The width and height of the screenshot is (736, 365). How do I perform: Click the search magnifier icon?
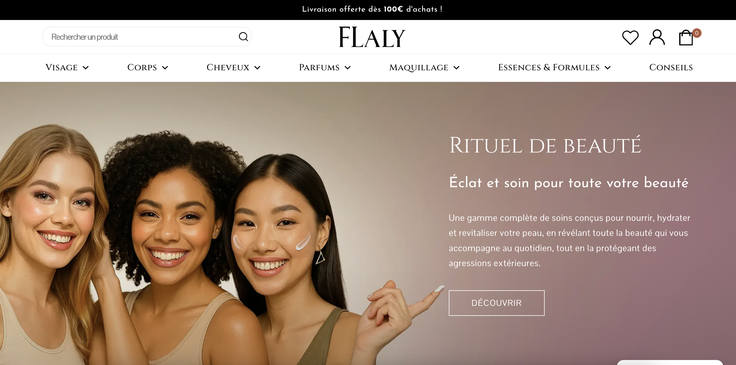coord(243,37)
